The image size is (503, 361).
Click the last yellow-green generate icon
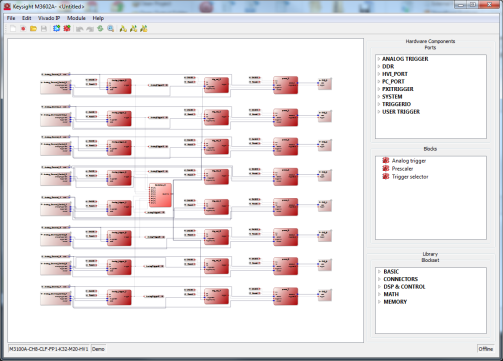144,29
